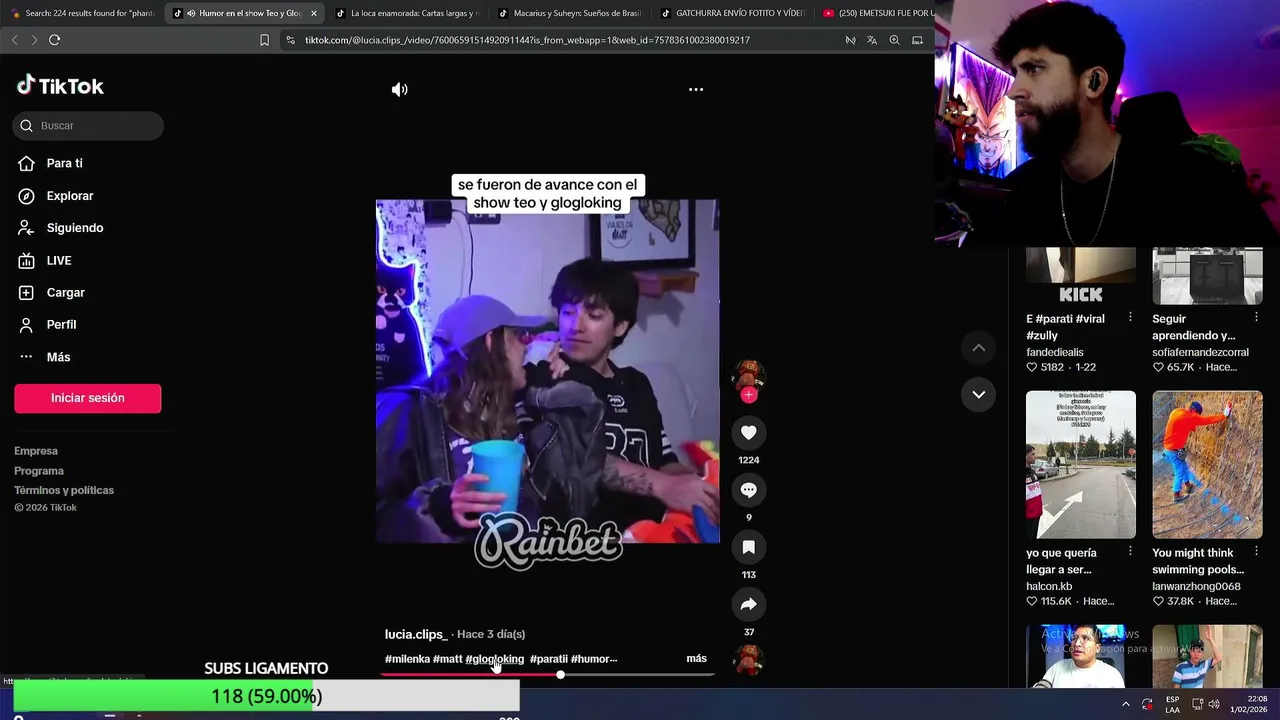Image resolution: width=1280 pixels, height=720 pixels.
Task: Like the video with the heart icon
Action: pos(749,433)
